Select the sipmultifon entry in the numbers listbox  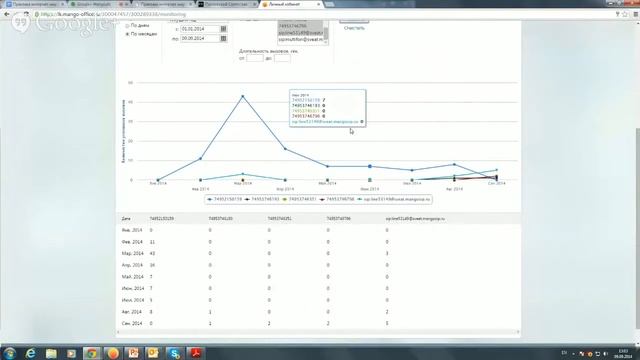coord(300,40)
